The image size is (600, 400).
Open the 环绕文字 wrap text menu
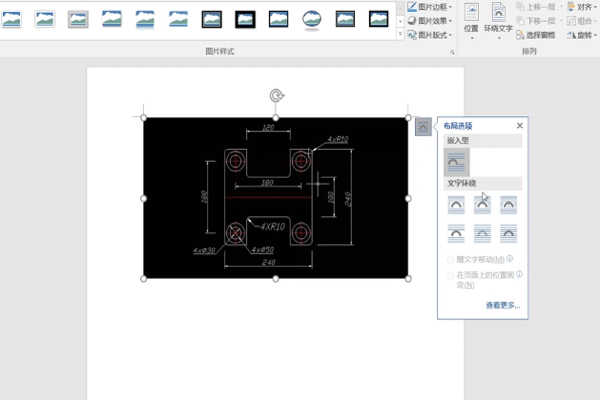(x=498, y=20)
